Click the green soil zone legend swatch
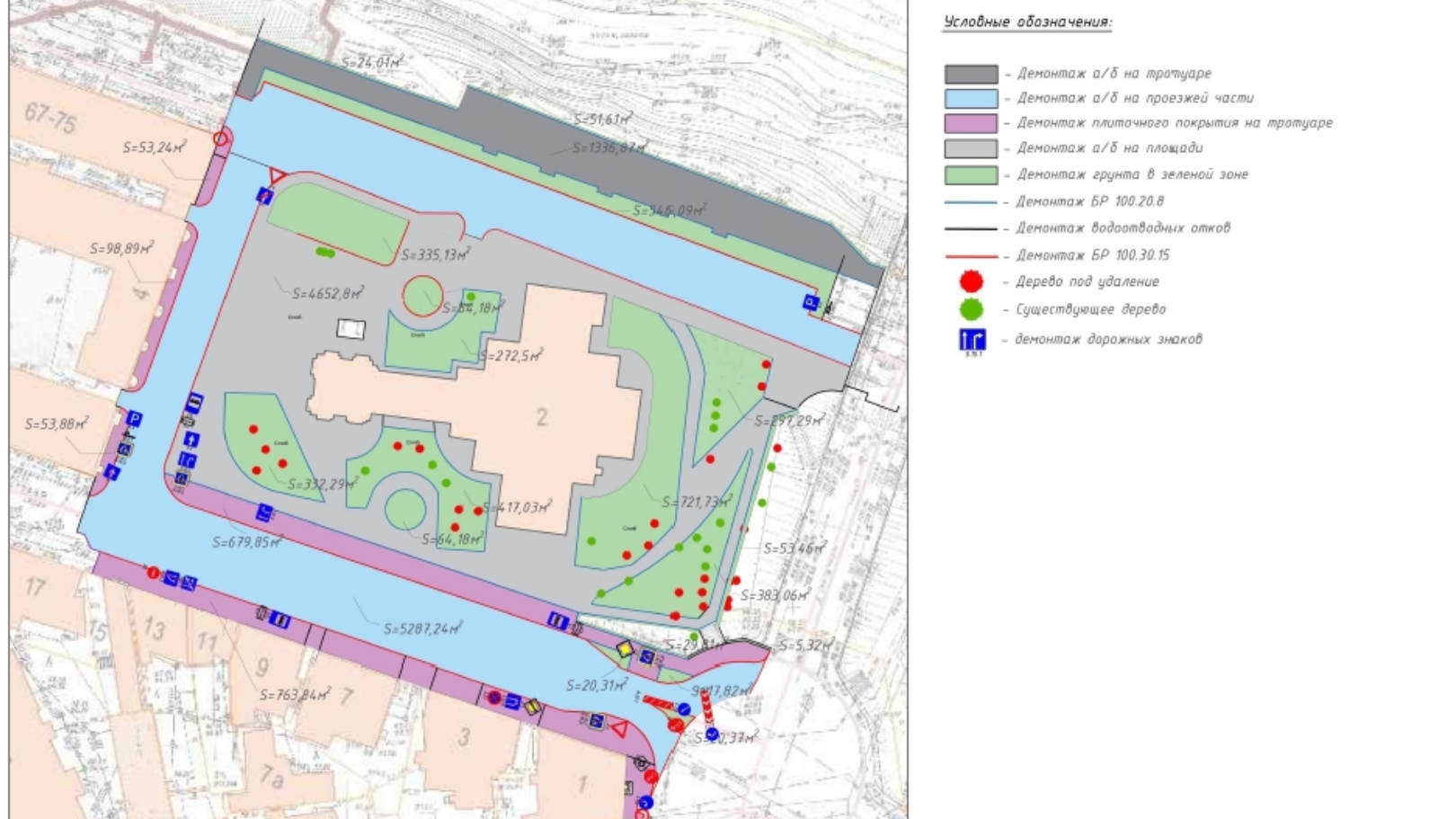The height and width of the screenshot is (819, 1456). click(971, 175)
